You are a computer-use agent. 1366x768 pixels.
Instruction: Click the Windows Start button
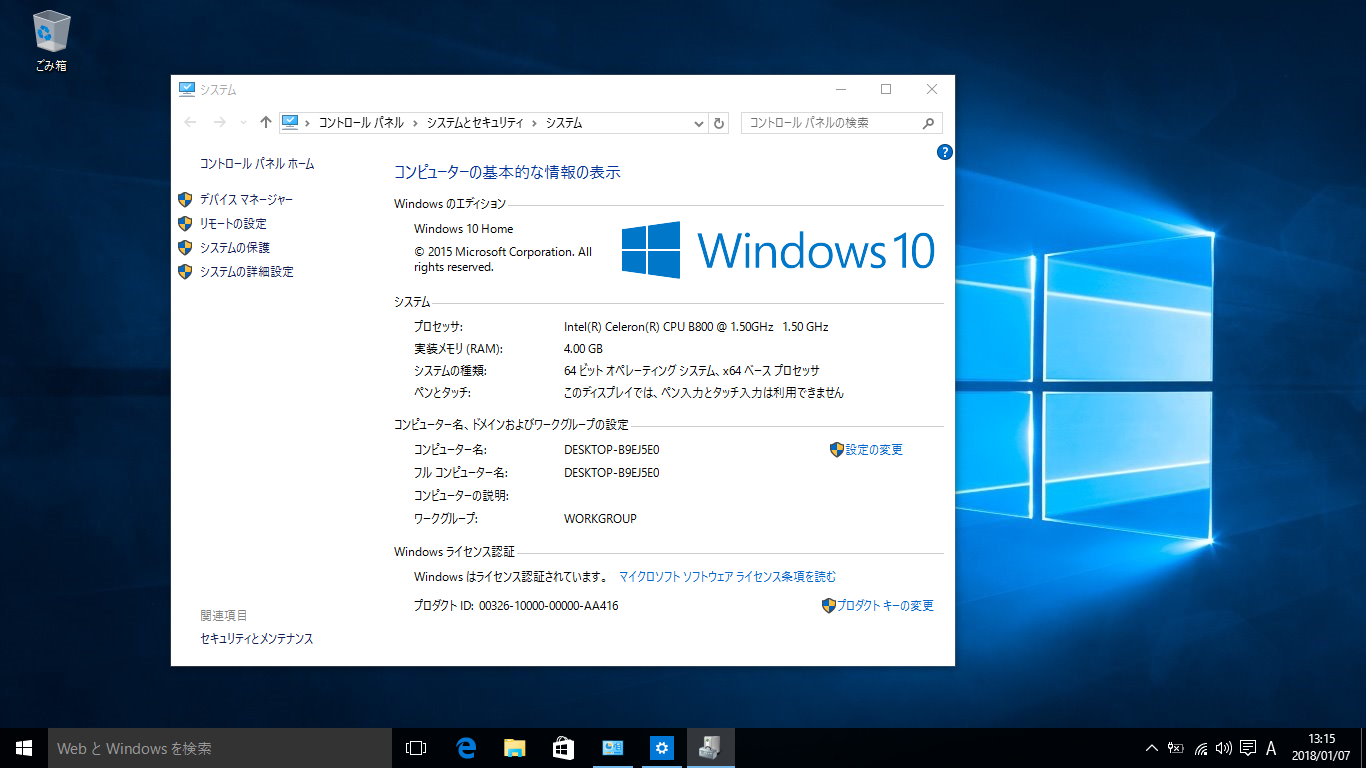pyautogui.click(x=24, y=748)
